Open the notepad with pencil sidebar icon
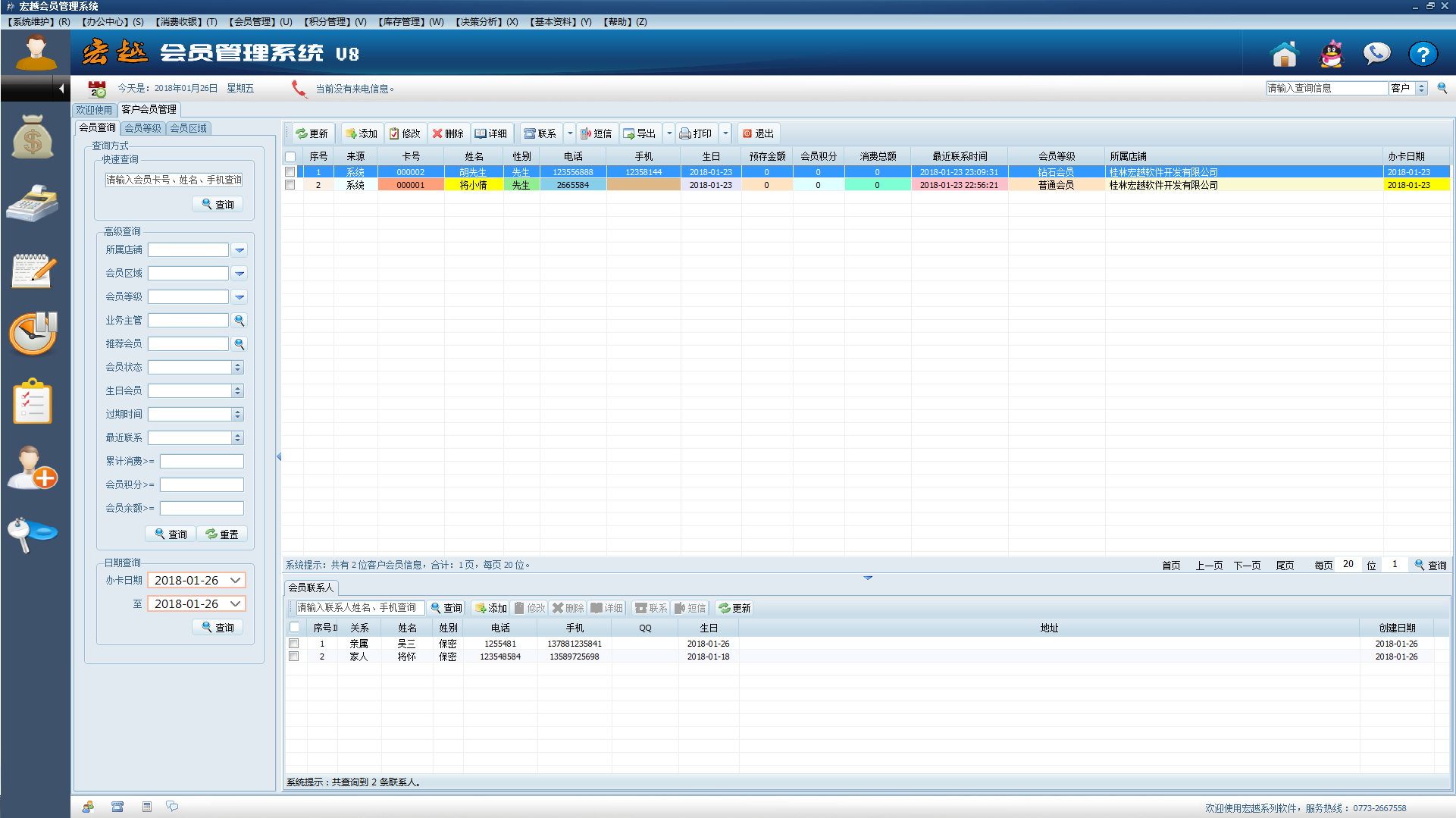This screenshot has height=818, width=1456. click(33, 271)
